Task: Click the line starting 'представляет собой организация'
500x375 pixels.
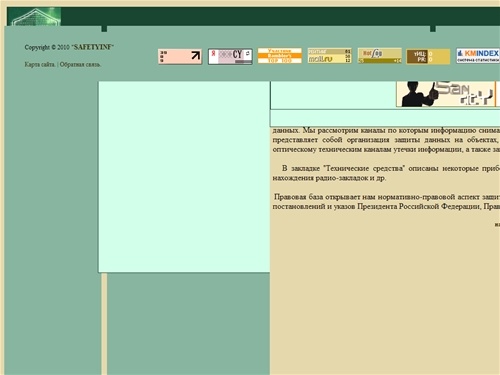Action: tap(386, 140)
